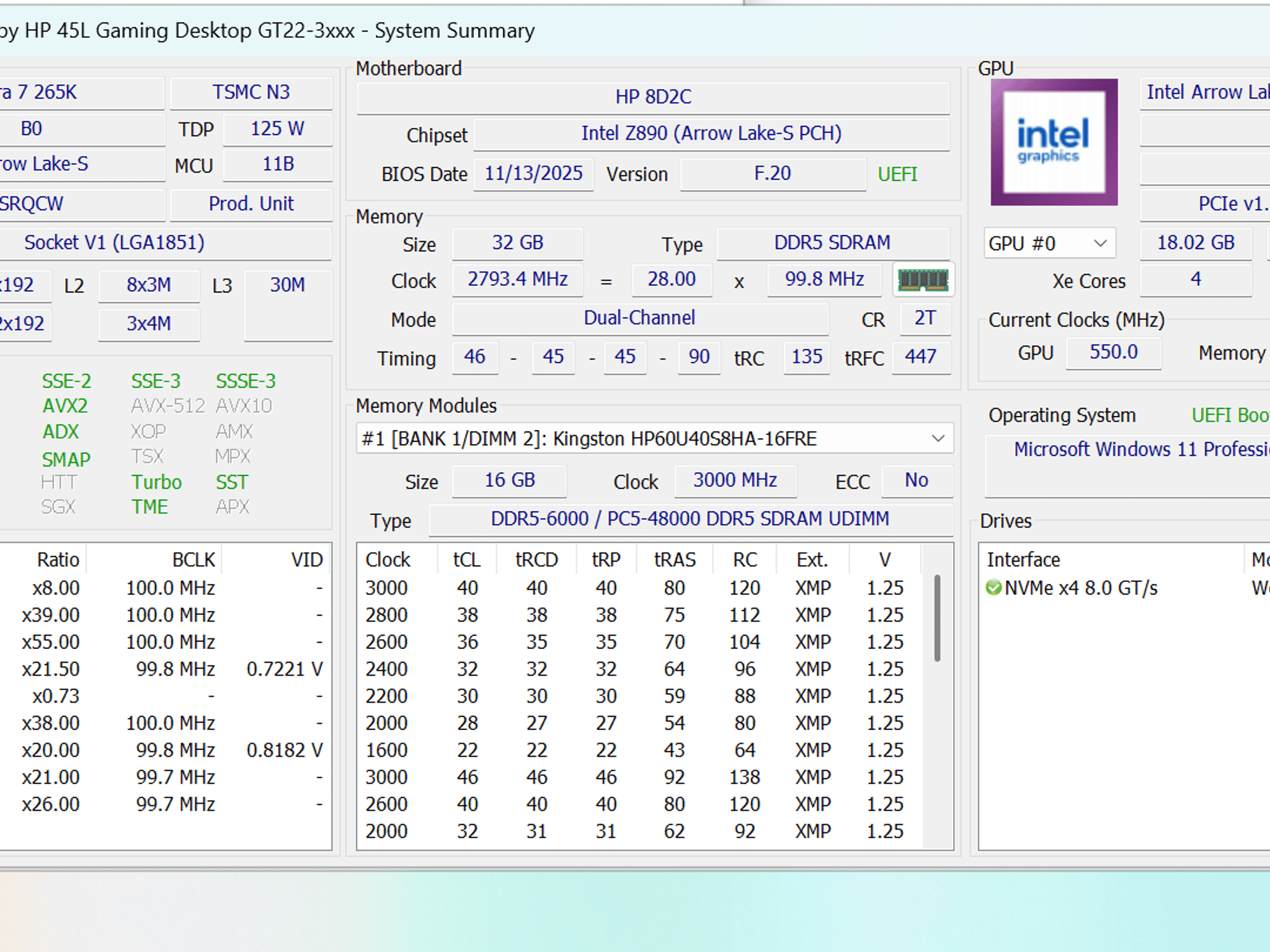Click the TME feature label
1270x952 pixels.
click(x=149, y=508)
